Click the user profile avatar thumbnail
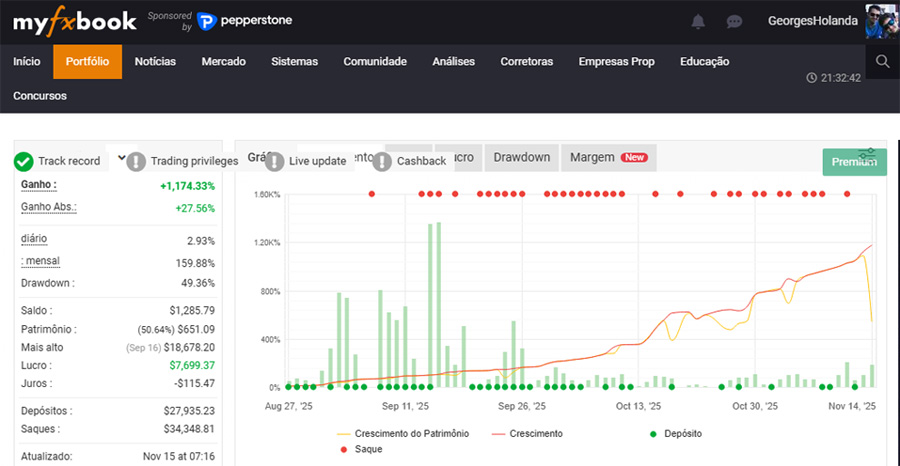The height and width of the screenshot is (466, 900). 880,22
